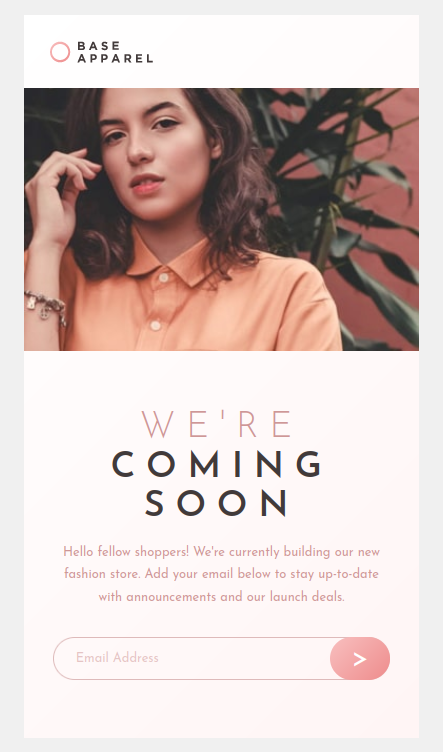Click the COMING heading word
This screenshot has width=443, height=752.
pos(217,464)
